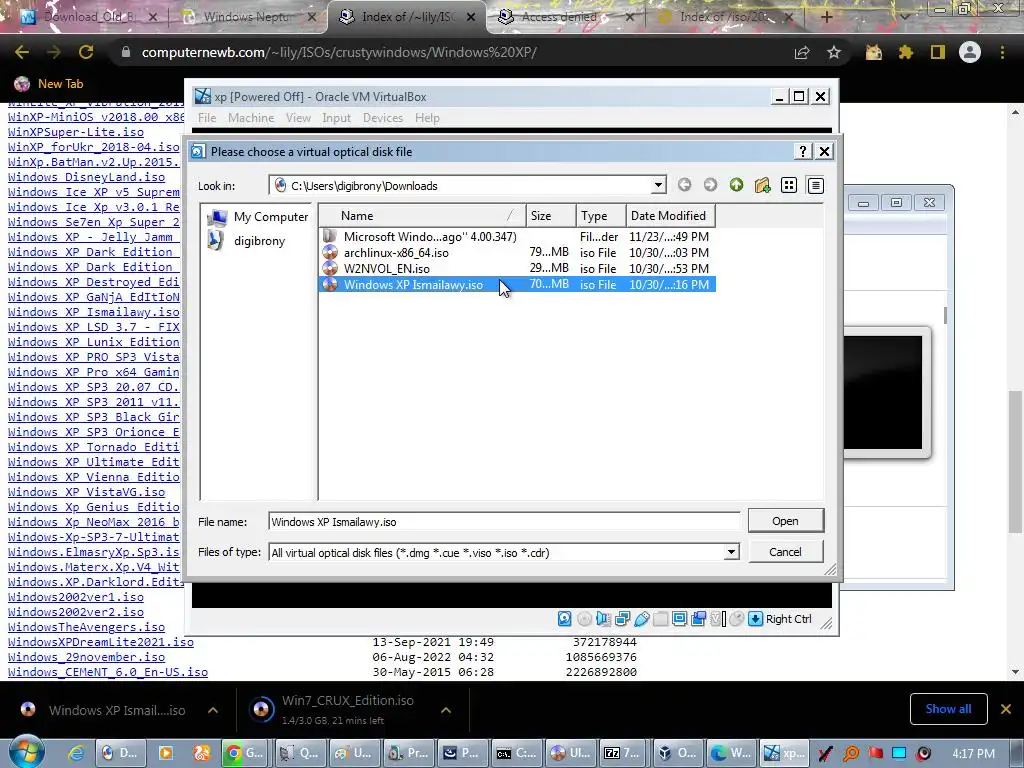
Task: Select the Microsoft Windo...ago folder row
Action: click(x=517, y=236)
